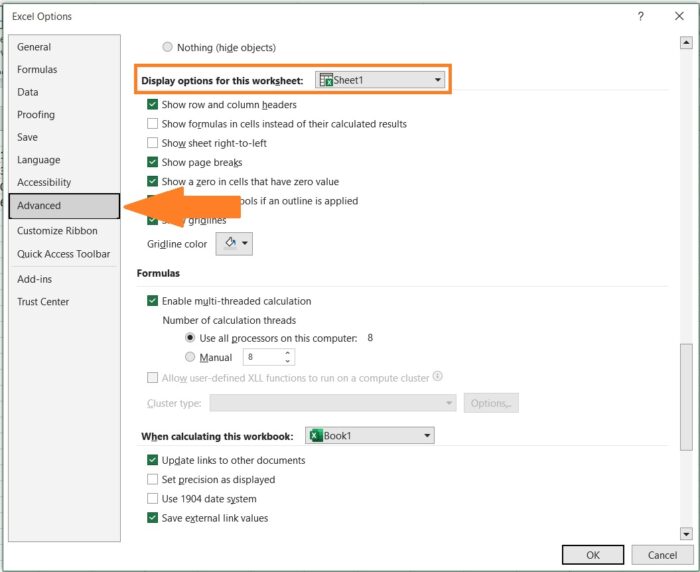
Task: Click the Cancel button
Action: point(662,555)
